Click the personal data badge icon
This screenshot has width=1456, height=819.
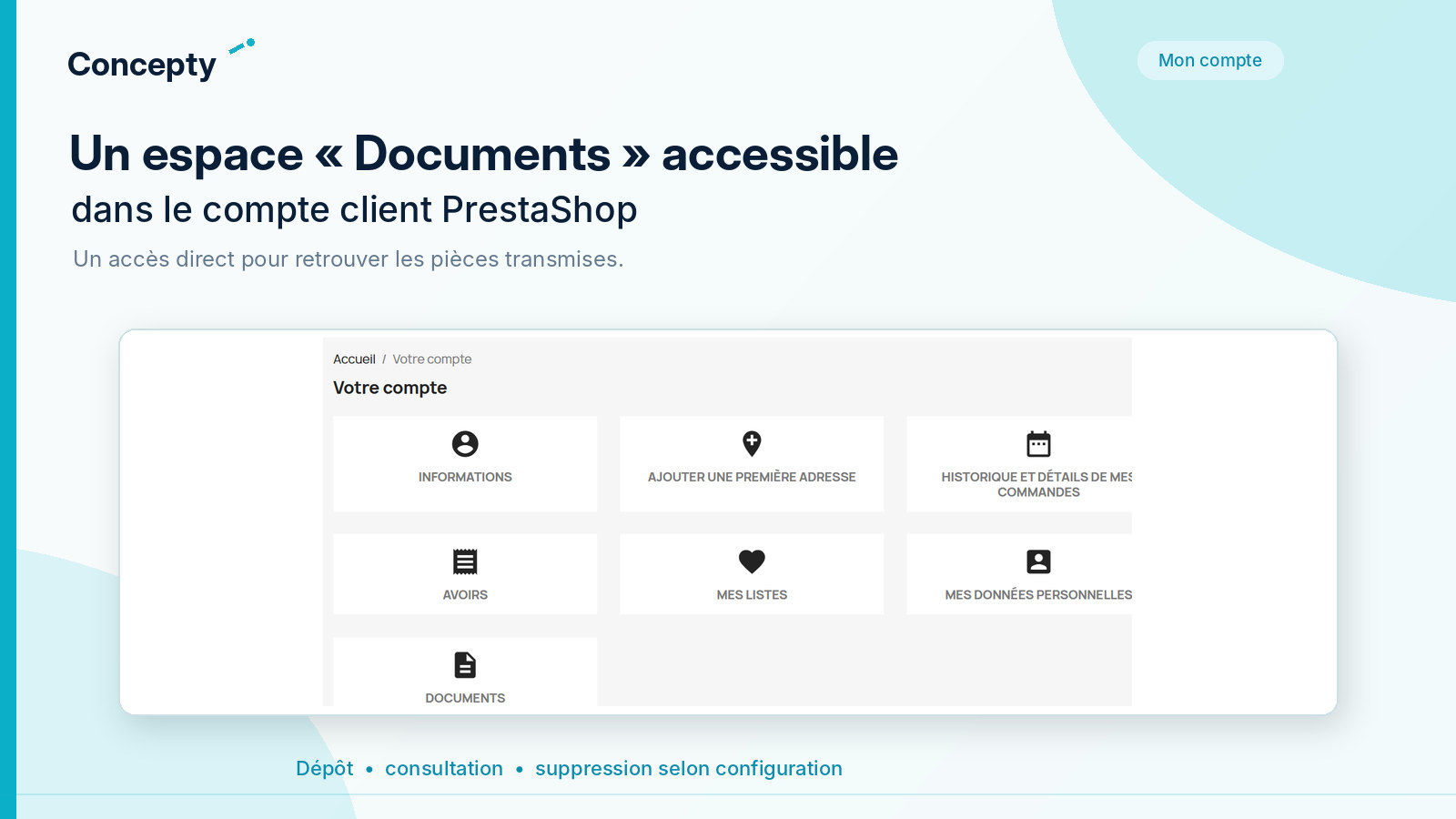click(1038, 561)
